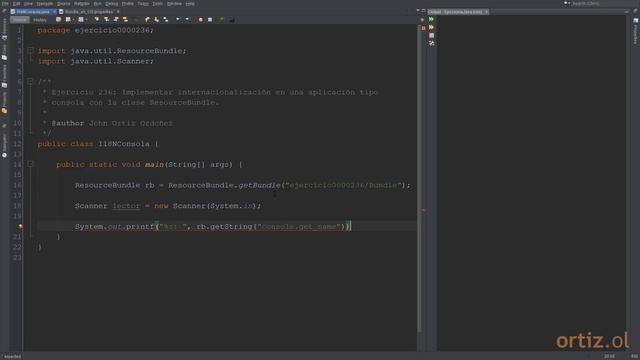This screenshot has height=360, width=640.
Task: Click the Previous Bookmark toolbar icon
Action: [x=147, y=20]
